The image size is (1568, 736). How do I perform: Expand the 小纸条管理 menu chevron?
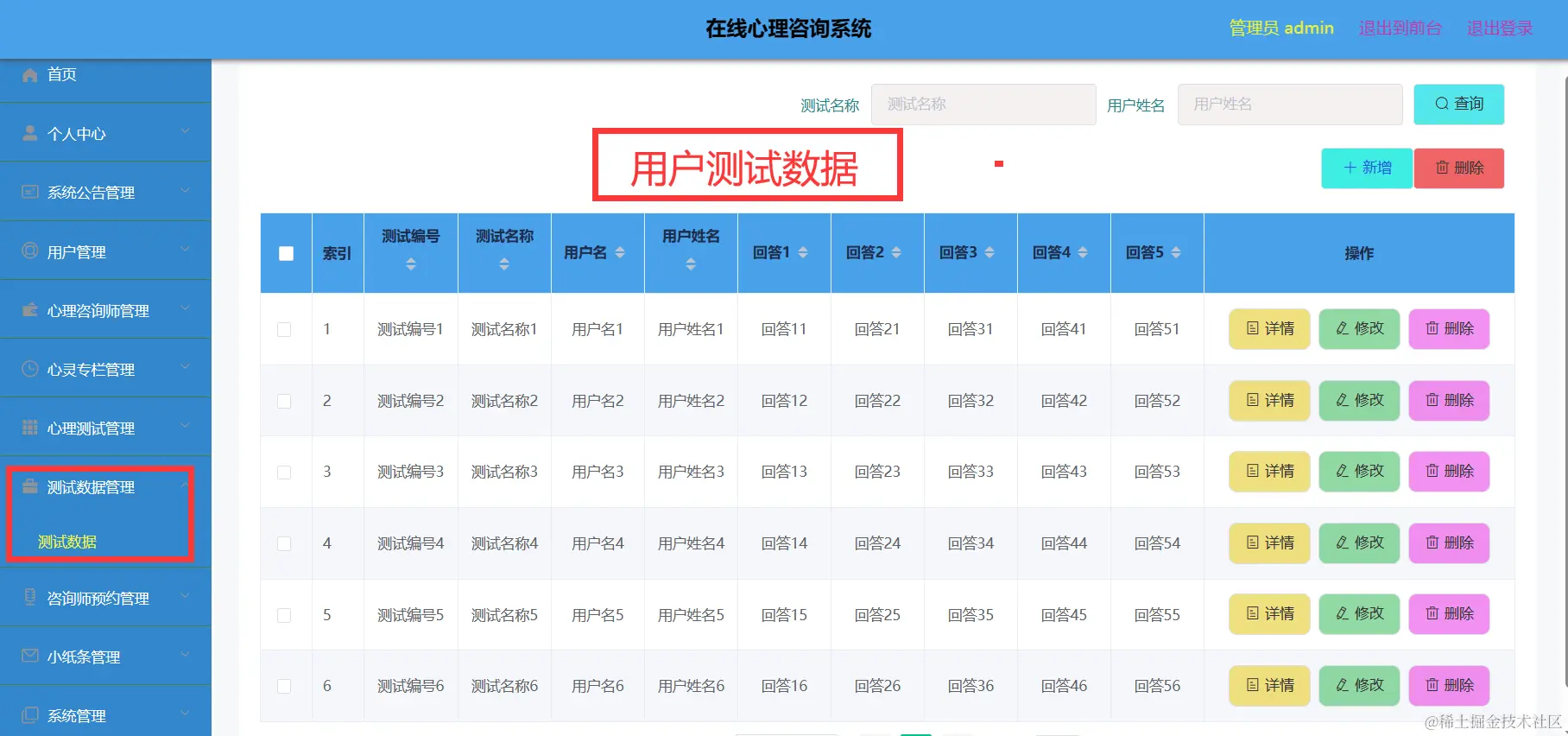coord(185,655)
